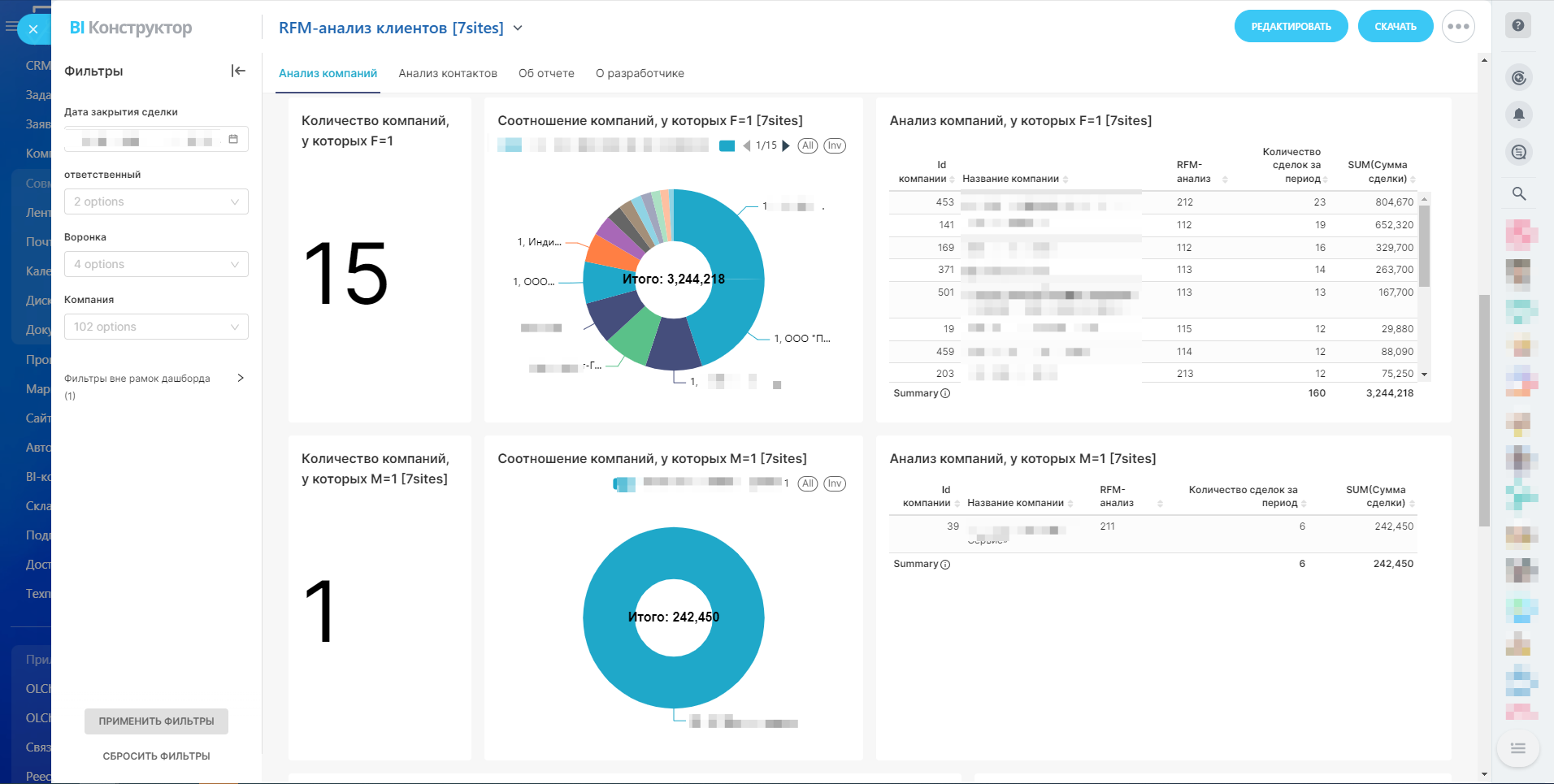The height and width of the screenshot is (784, 1554).
Task: Open the Воронка filter dropdown
Action: [156, 264]
